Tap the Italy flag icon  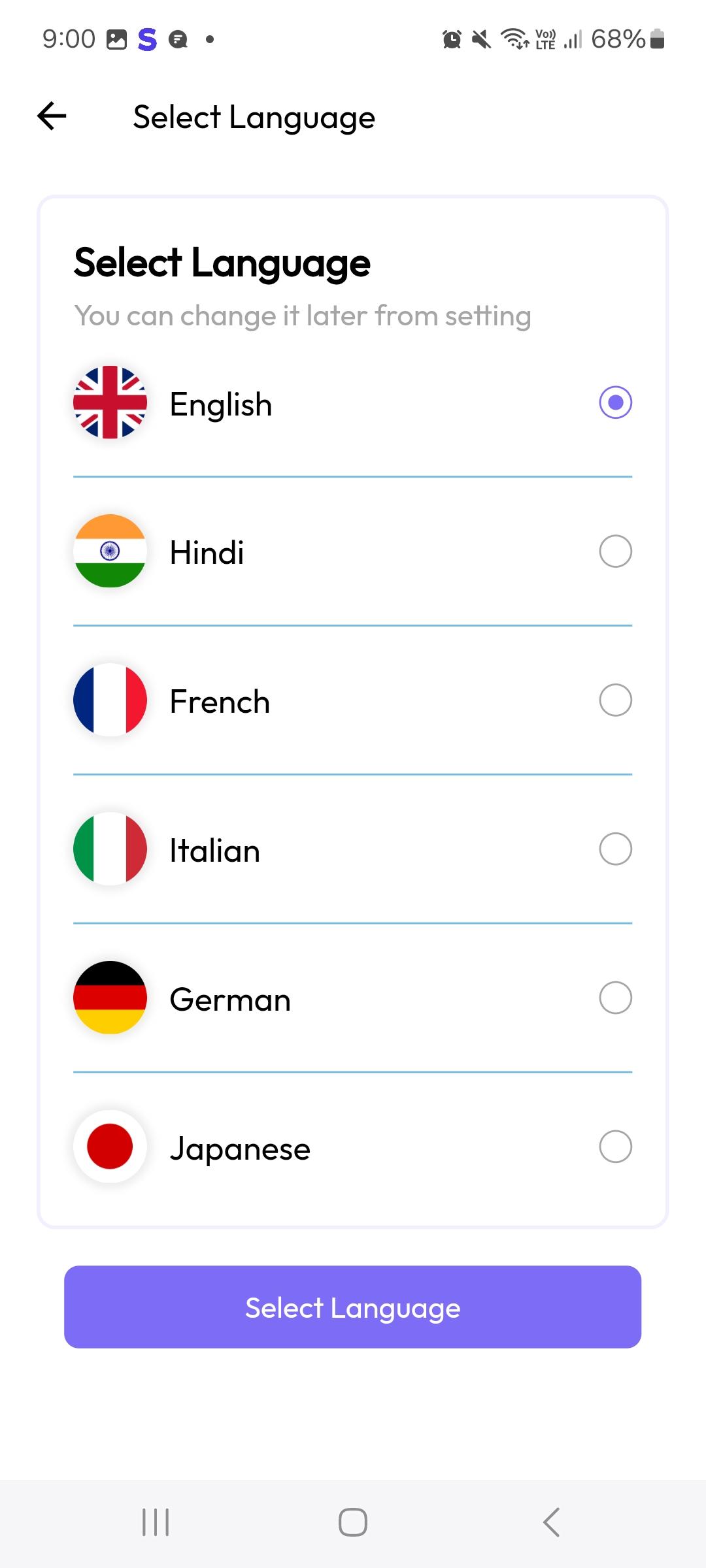click(110, 849)
